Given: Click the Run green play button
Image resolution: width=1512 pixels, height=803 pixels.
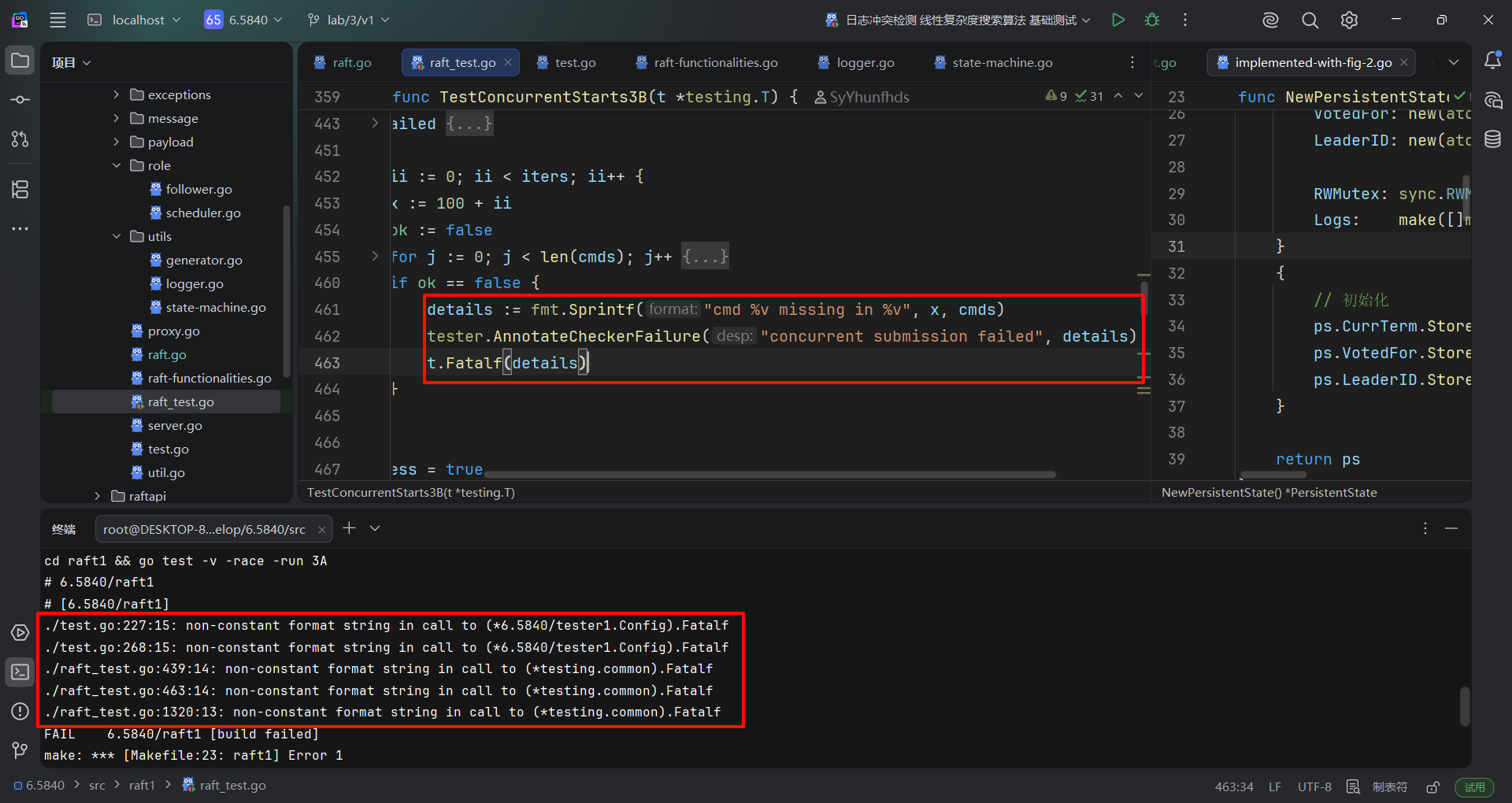Looking at the screenshot, I should [x=1117, y=20].
